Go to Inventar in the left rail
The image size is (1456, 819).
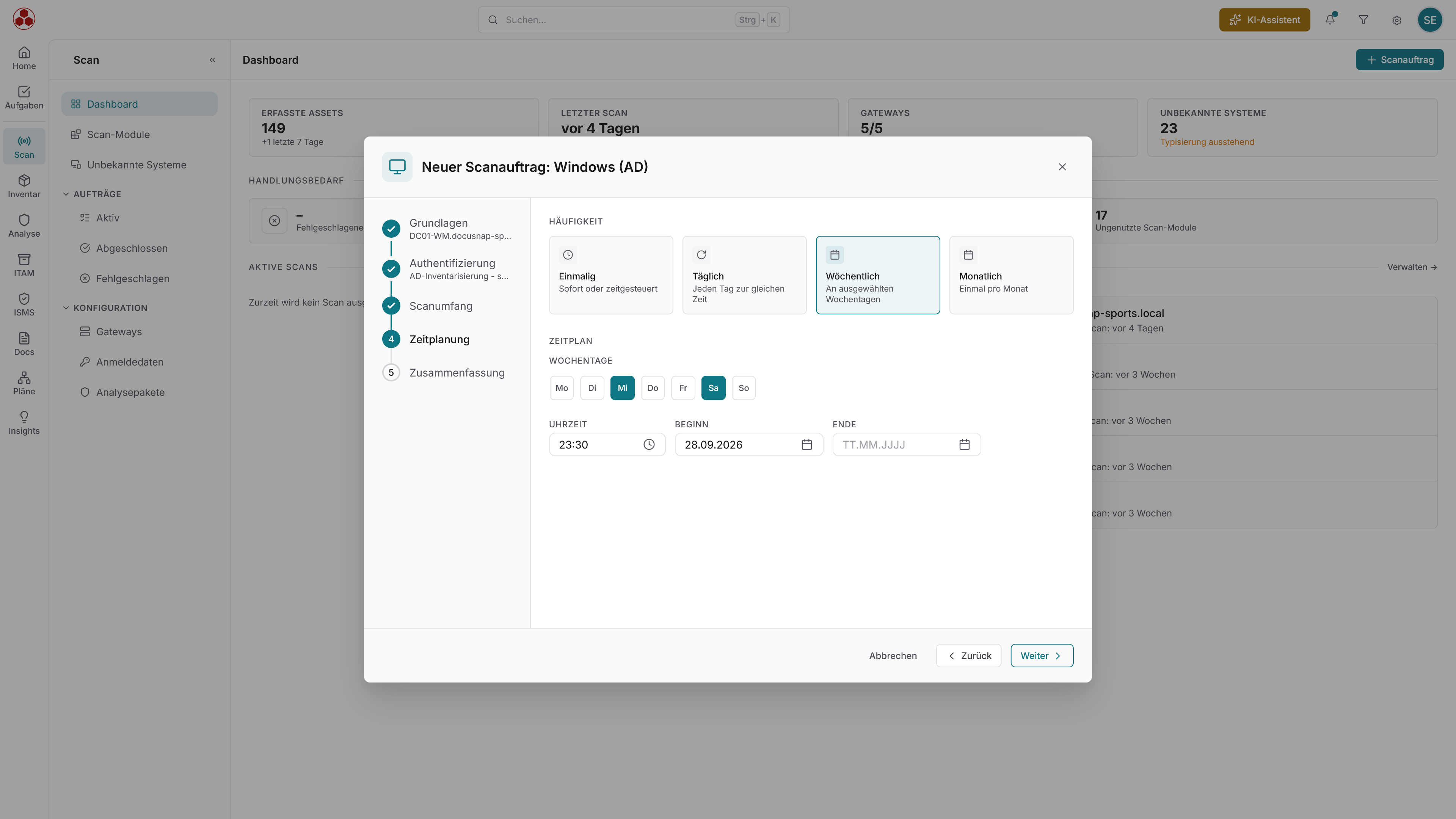(24, 187)
